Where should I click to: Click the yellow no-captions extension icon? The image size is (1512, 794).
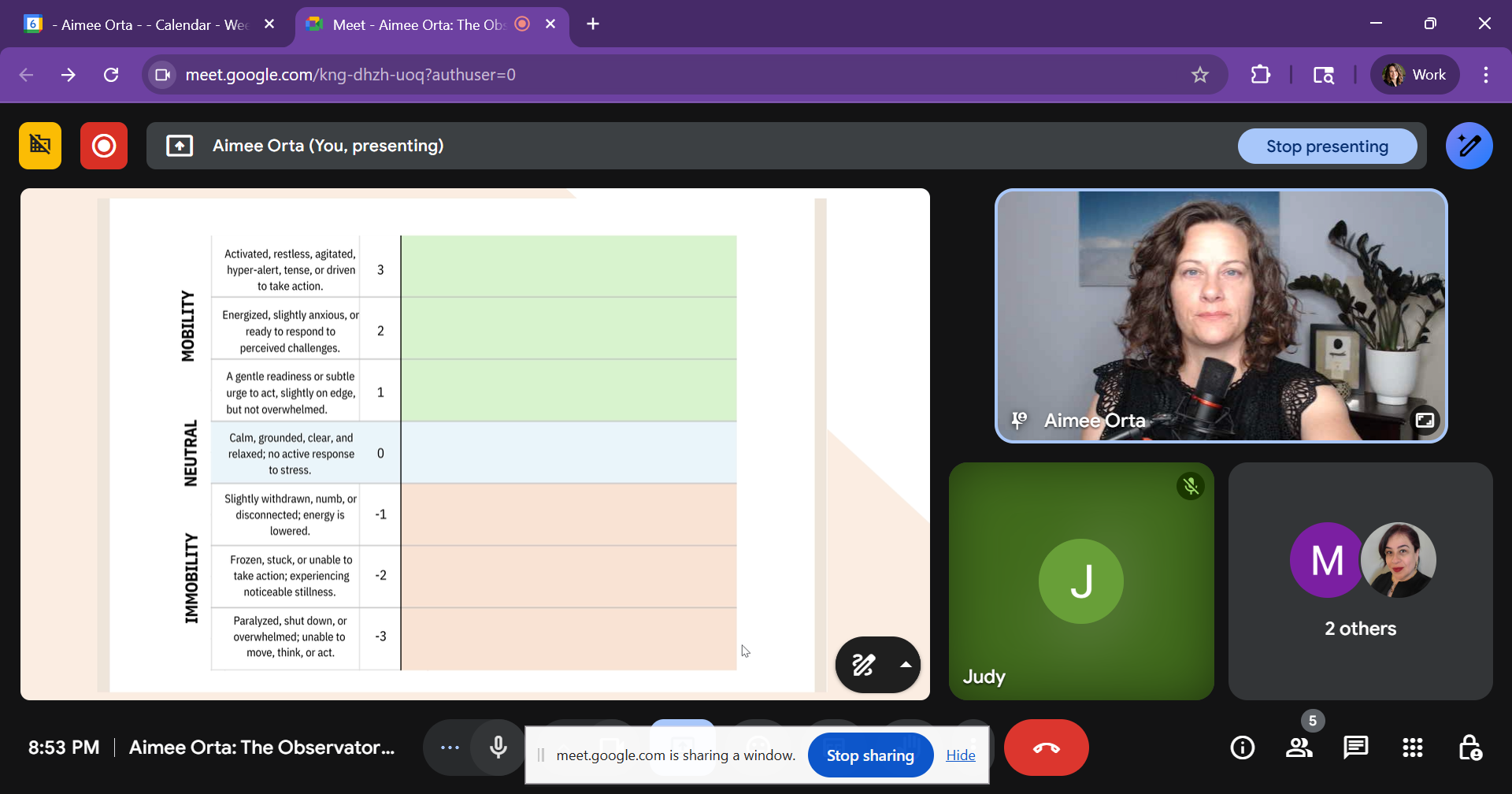tap(40, 146)
